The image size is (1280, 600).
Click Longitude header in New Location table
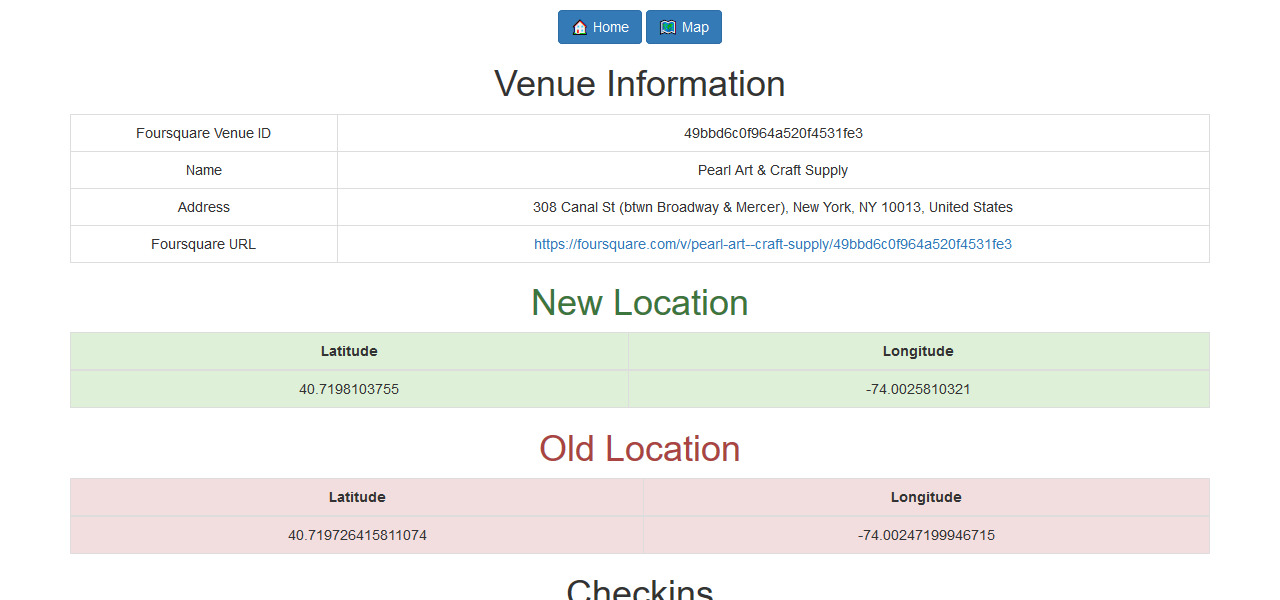pos(918,351)
